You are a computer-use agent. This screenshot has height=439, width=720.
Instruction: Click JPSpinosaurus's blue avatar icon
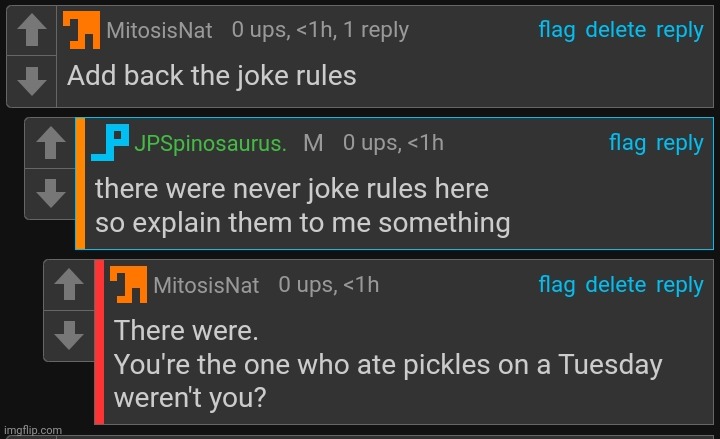coord(109,143)
